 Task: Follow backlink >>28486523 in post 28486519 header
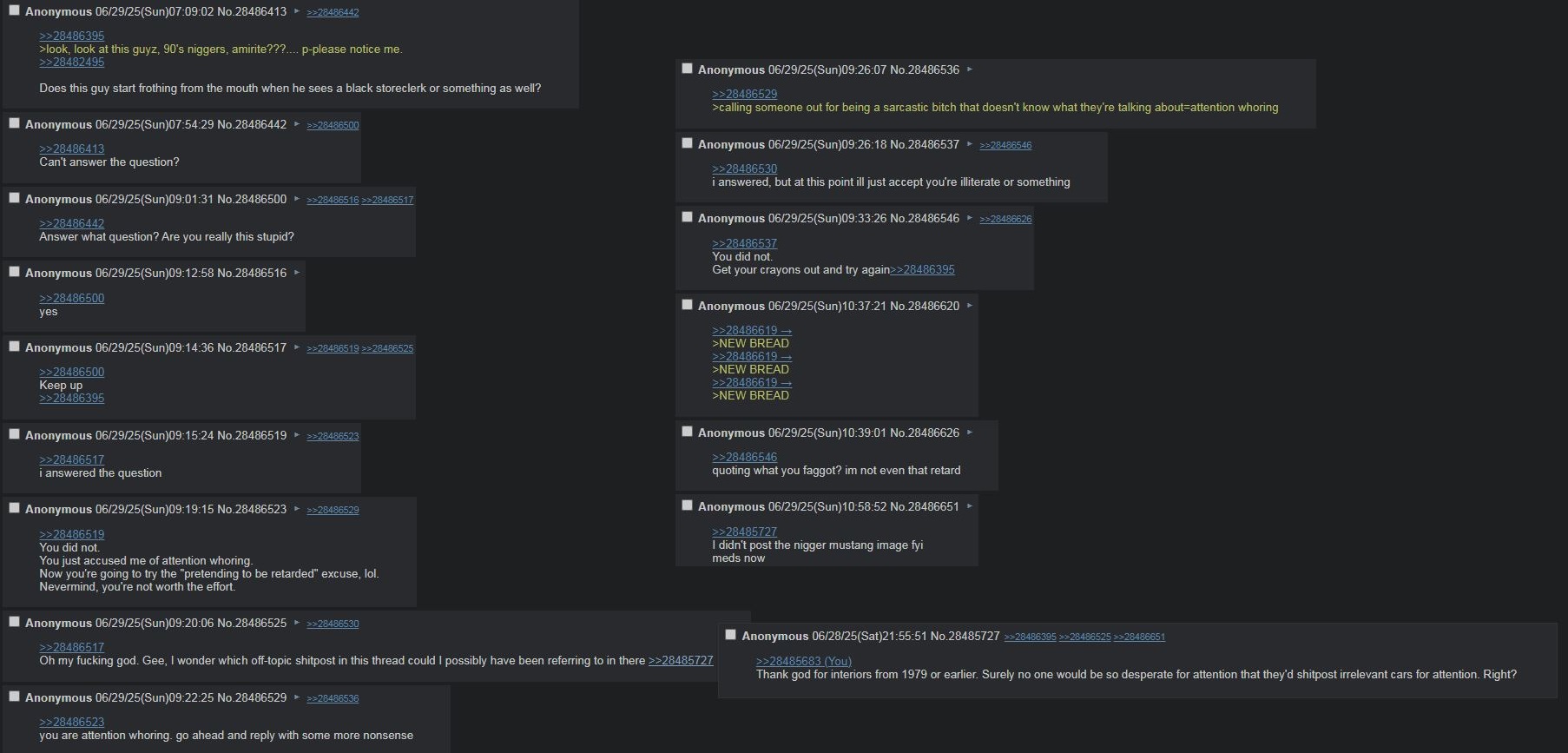[x=333, y=436]
